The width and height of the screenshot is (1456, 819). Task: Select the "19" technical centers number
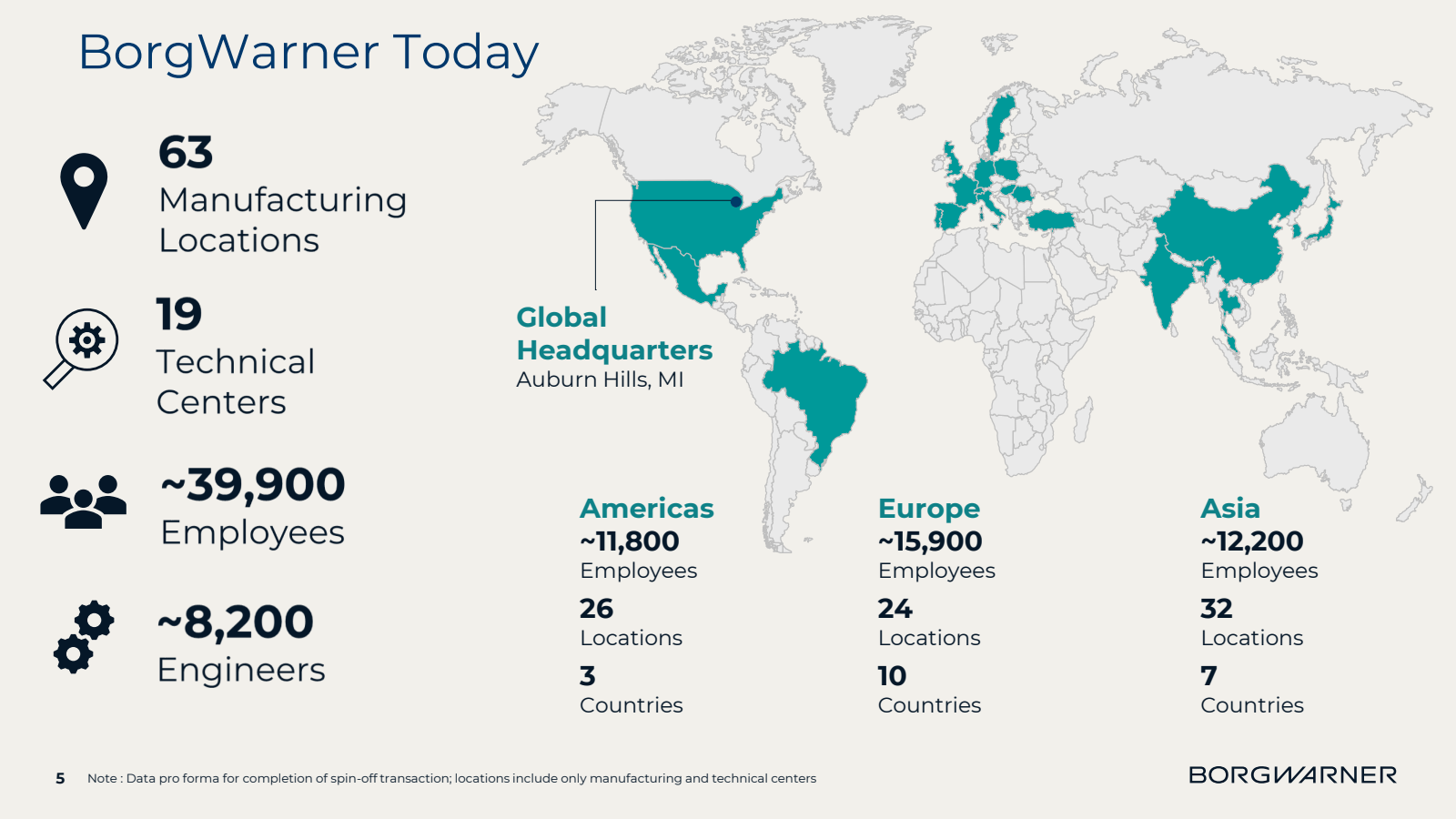click(x=178, y=314)
